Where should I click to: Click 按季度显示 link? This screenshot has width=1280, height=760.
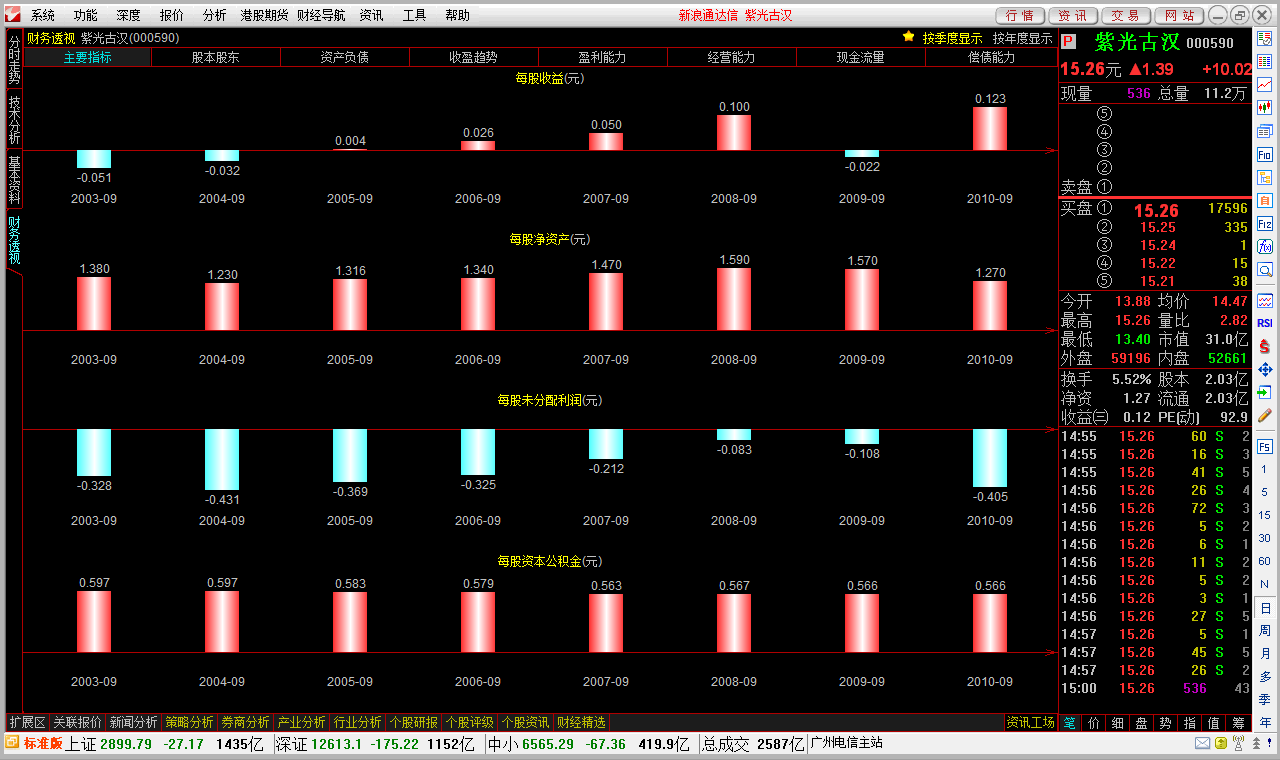[x=952, y=38]
